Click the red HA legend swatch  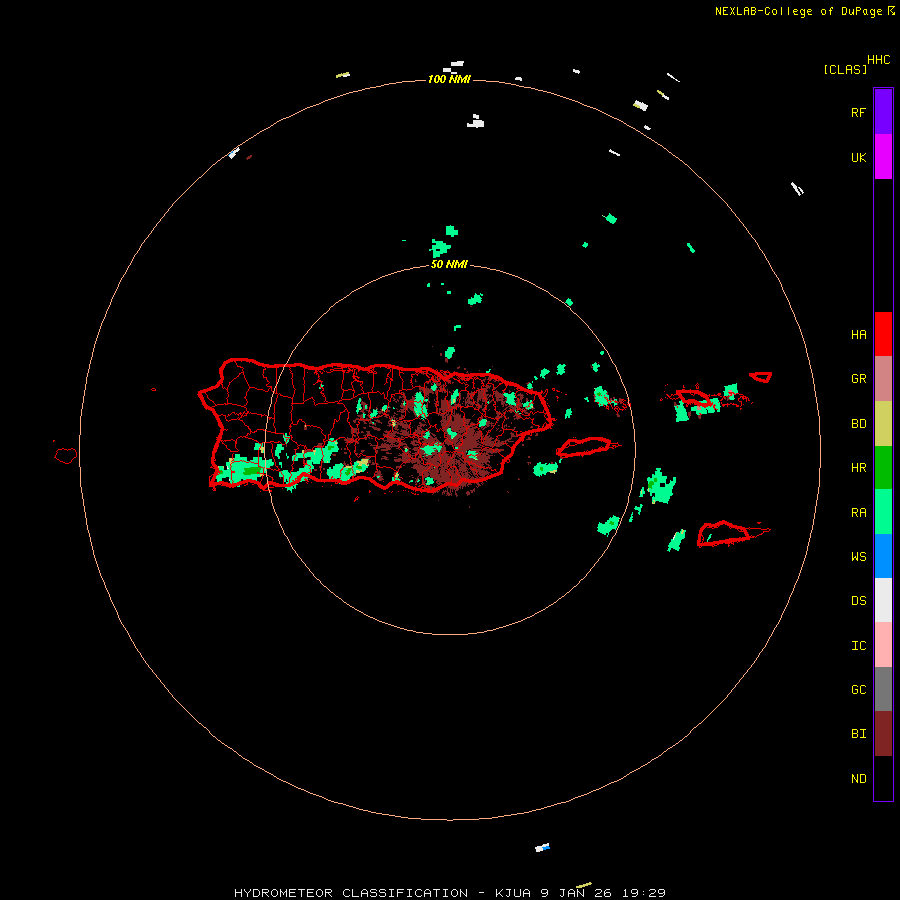tap(883, 334)
